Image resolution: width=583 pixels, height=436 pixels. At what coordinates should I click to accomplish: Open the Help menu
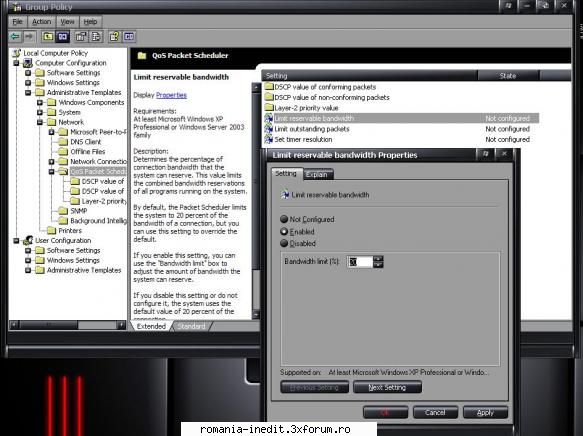point(90,22)
